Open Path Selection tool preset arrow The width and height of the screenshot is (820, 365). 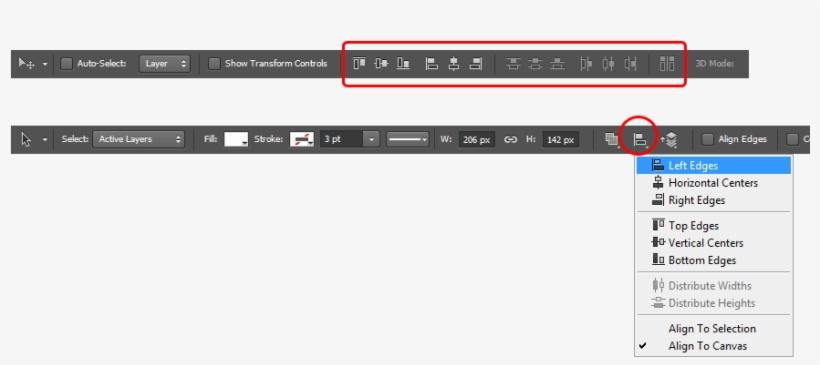click(x=45, y=140)
